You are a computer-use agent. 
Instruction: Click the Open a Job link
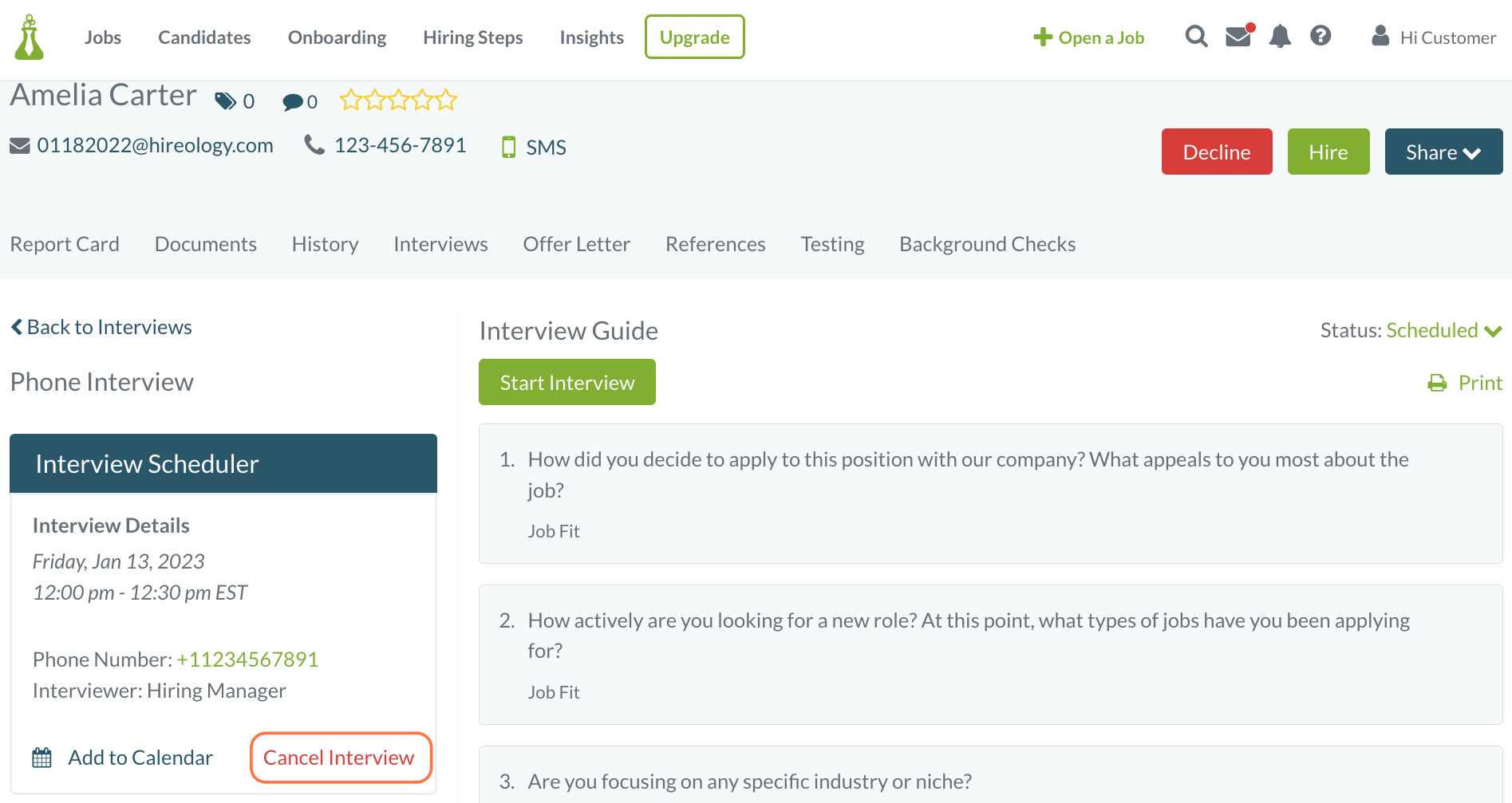coord(1088,37)
